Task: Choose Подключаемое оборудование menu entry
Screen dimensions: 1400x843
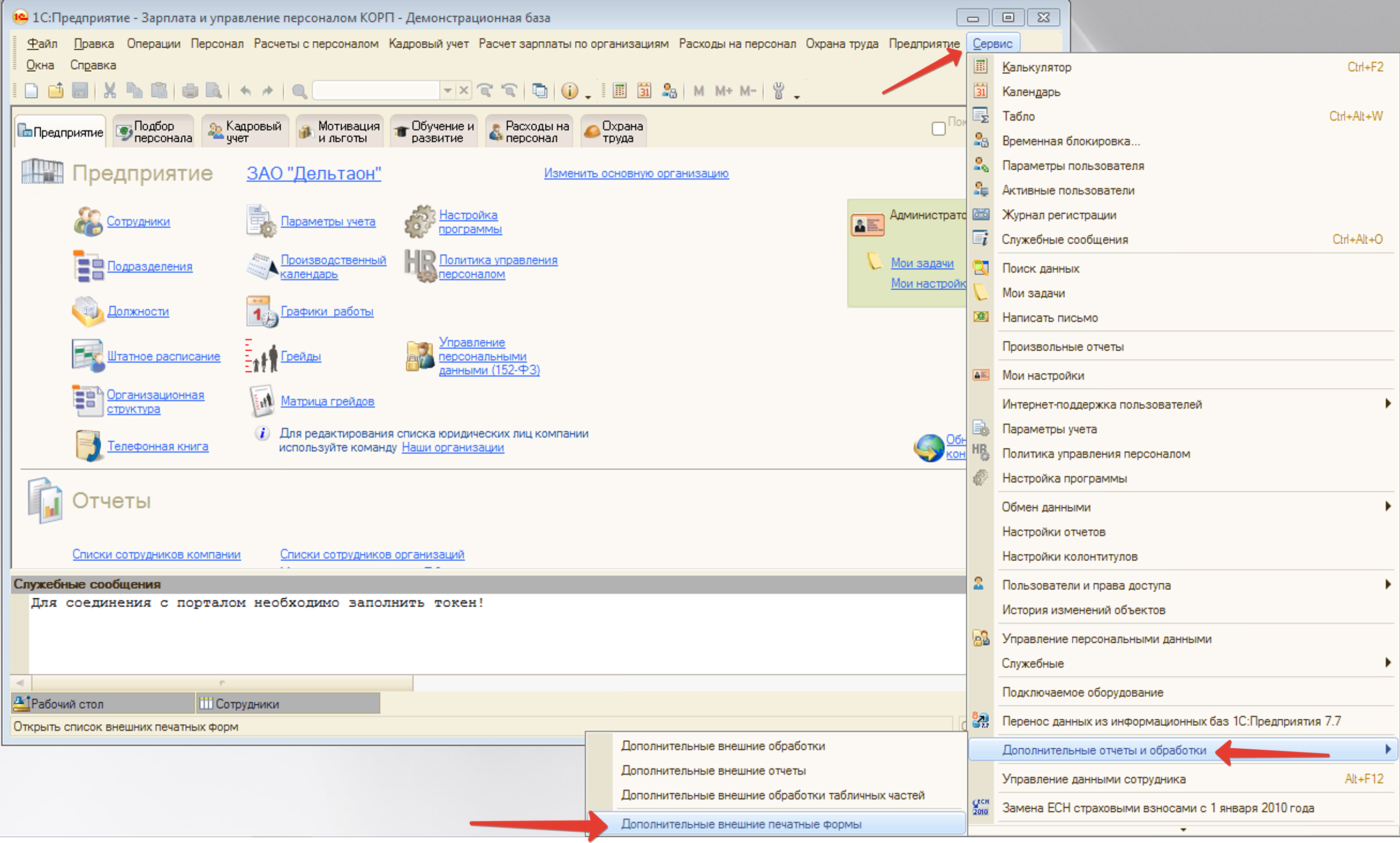Action: tap(1082, 693)
